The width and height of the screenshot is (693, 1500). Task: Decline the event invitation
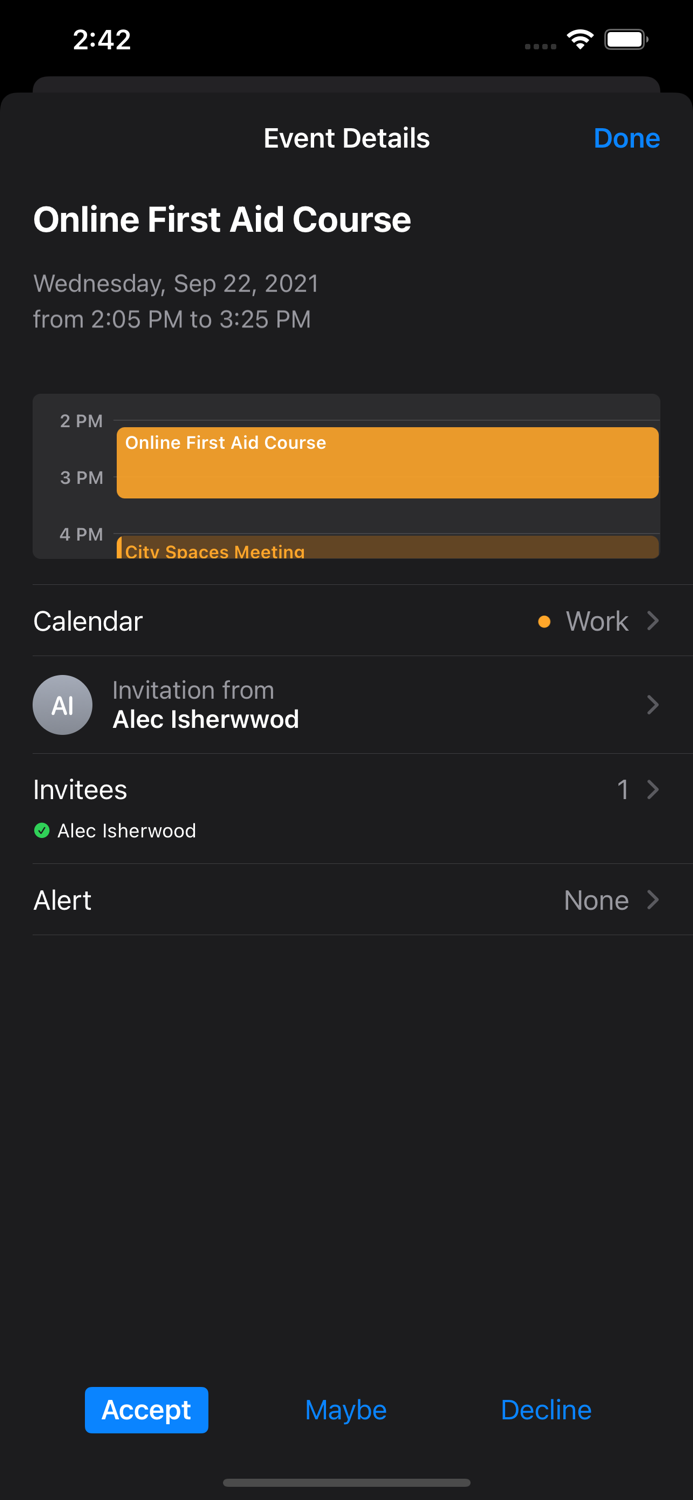point(546,1410)
